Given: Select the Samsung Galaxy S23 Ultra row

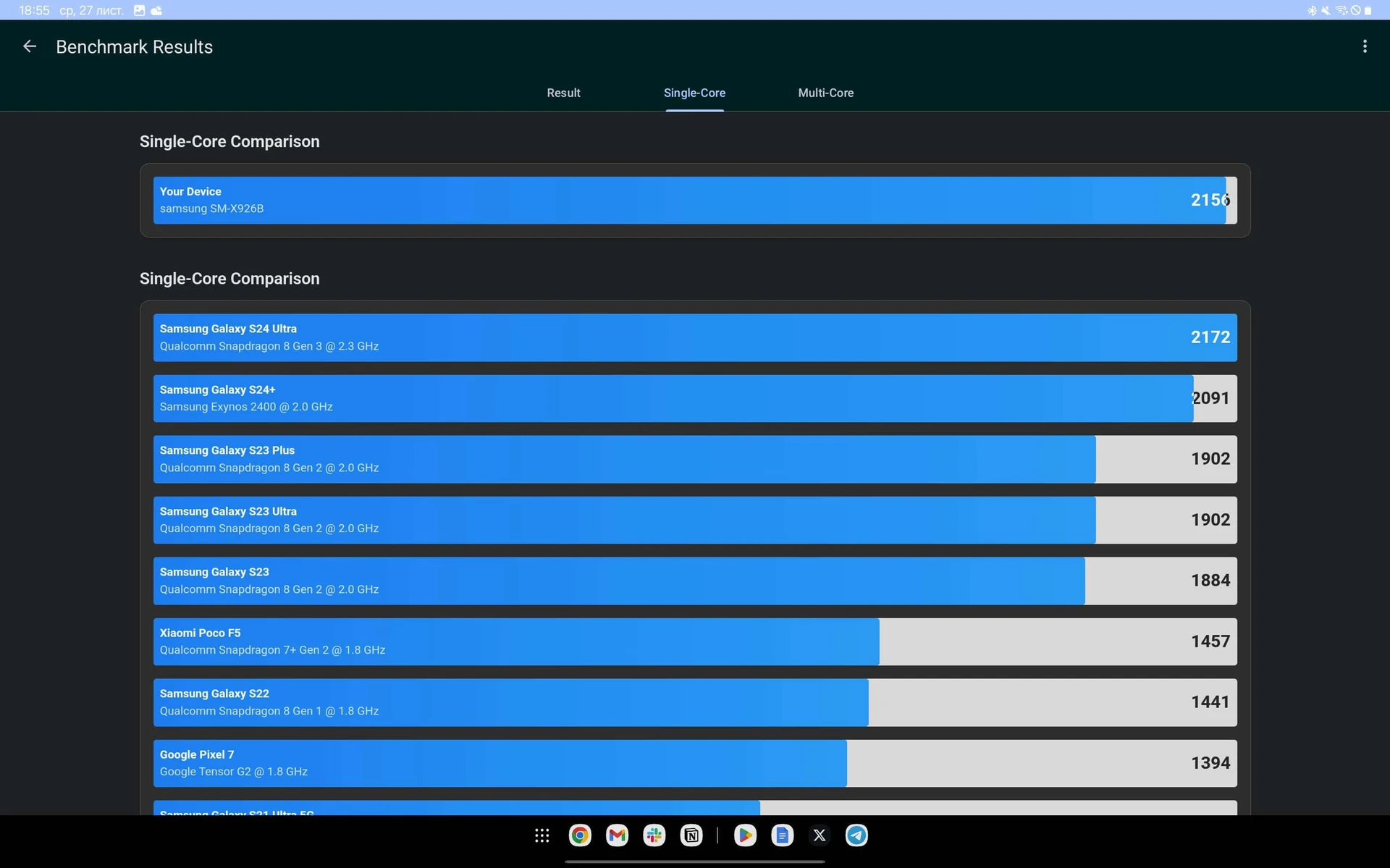Looking at the screenshot, I should [x=695, y=520].
